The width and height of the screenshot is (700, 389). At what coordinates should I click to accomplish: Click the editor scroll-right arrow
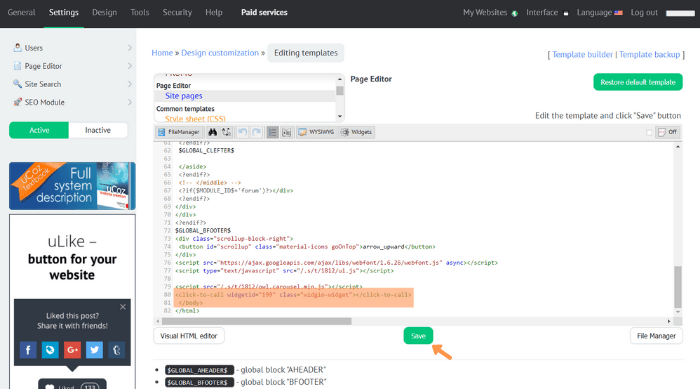click(x=669, y=321)
